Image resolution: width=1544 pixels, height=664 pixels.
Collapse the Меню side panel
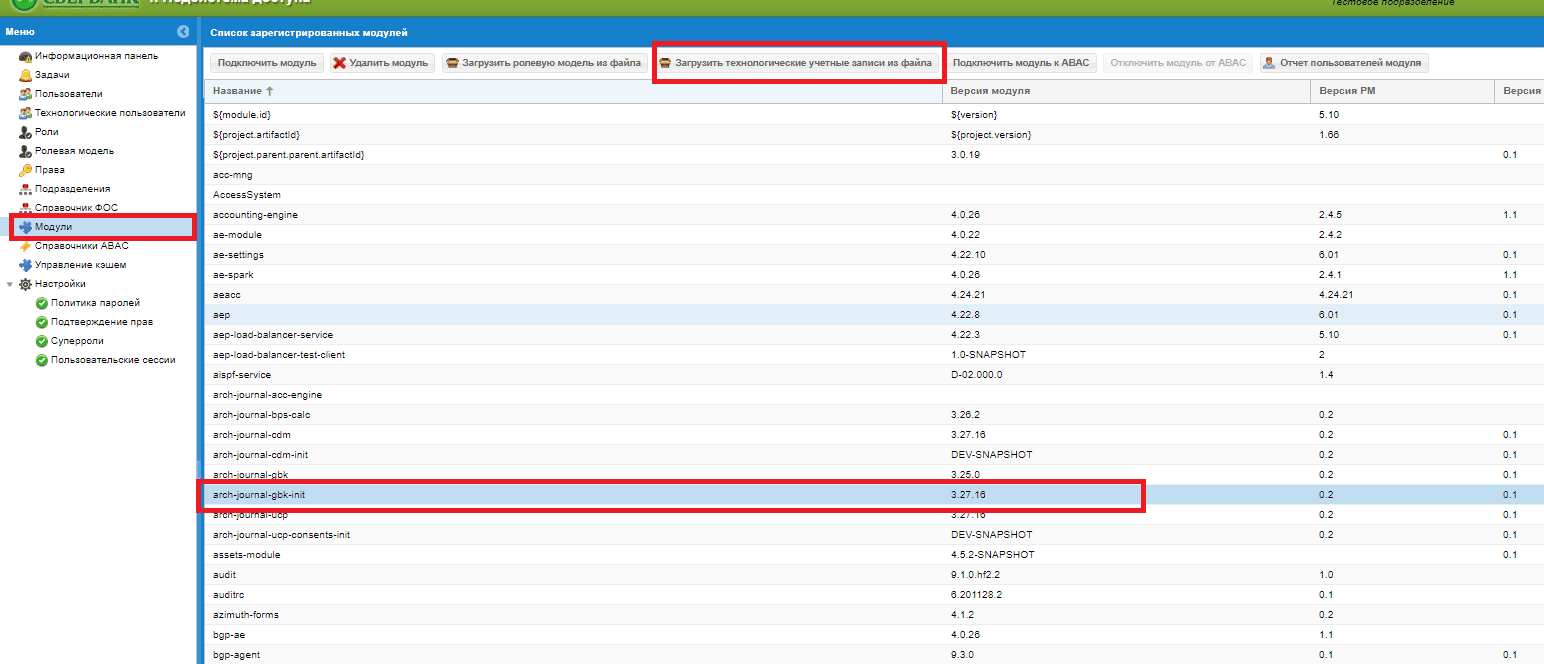click(x=183, y=32)
